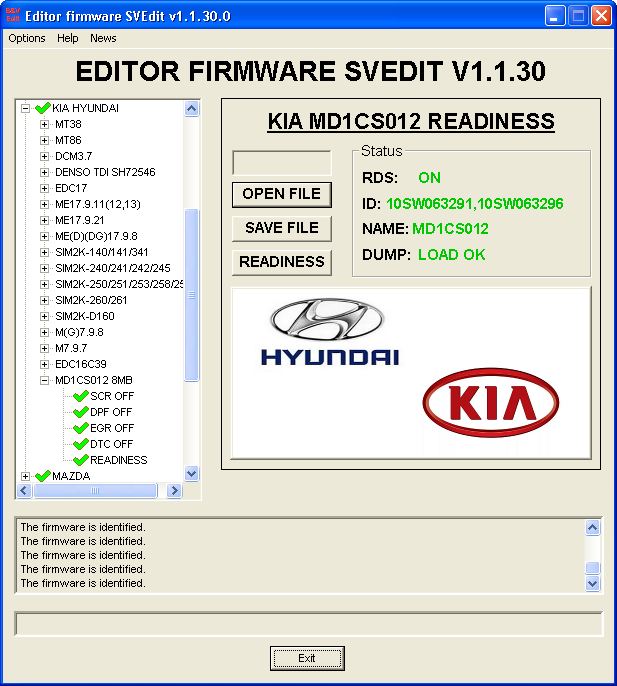This screenshot has width=617, height=686.
Task: Click the progress bar above Exit
Action: 308,624
